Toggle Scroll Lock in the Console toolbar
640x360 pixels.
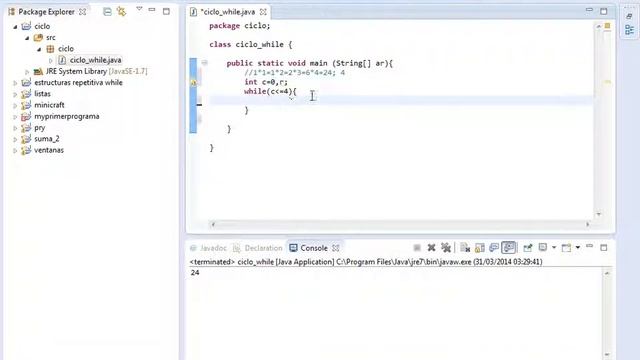(x=480, y=248)
